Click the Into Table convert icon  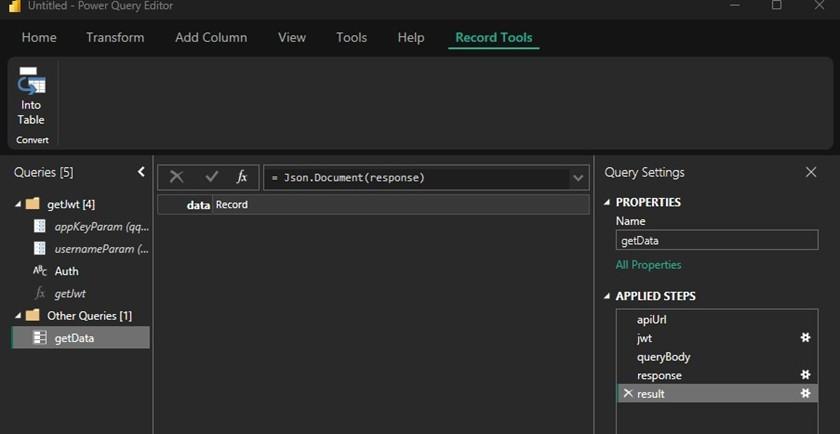(x=31, y=97)
